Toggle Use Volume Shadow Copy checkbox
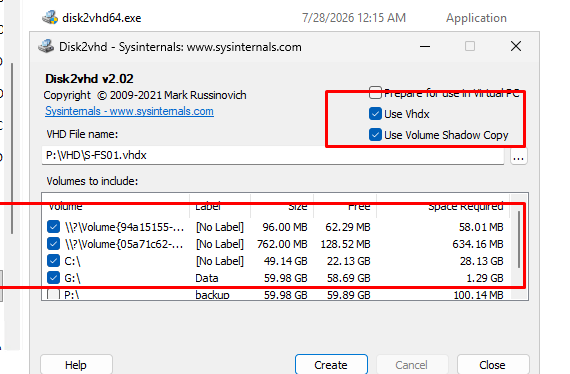The height and width of the screenshot is (374, 570). 375,135
